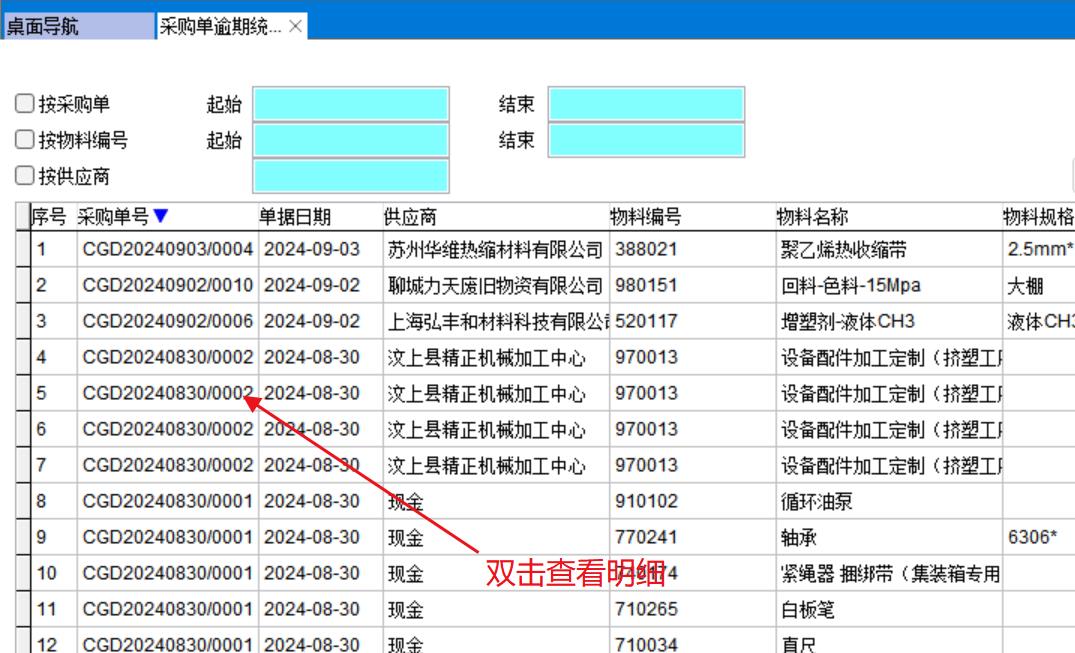Click supplier 聊城力天废旧物资有限公司 cell
This screenshot has height=653, width=1075.
(495, 286)
